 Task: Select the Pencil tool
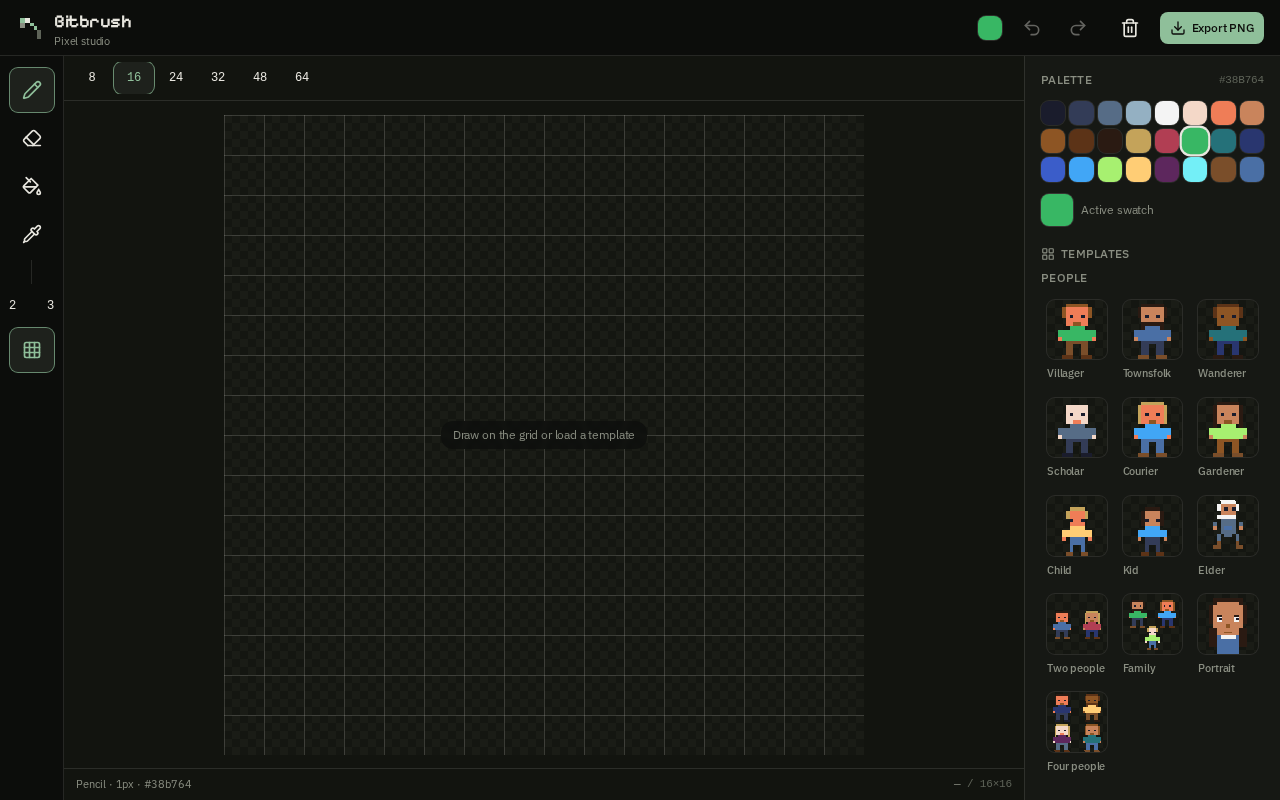coord(32,90)
